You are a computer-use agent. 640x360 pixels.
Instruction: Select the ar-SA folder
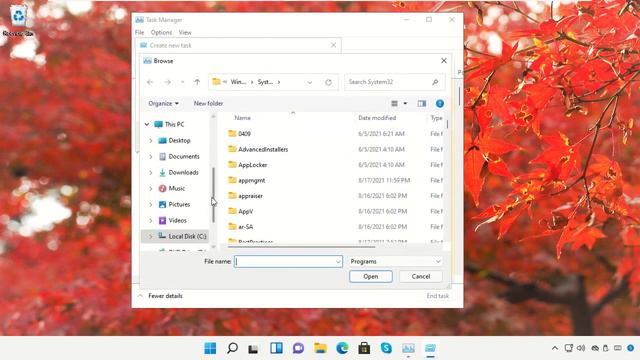point(245,227)
